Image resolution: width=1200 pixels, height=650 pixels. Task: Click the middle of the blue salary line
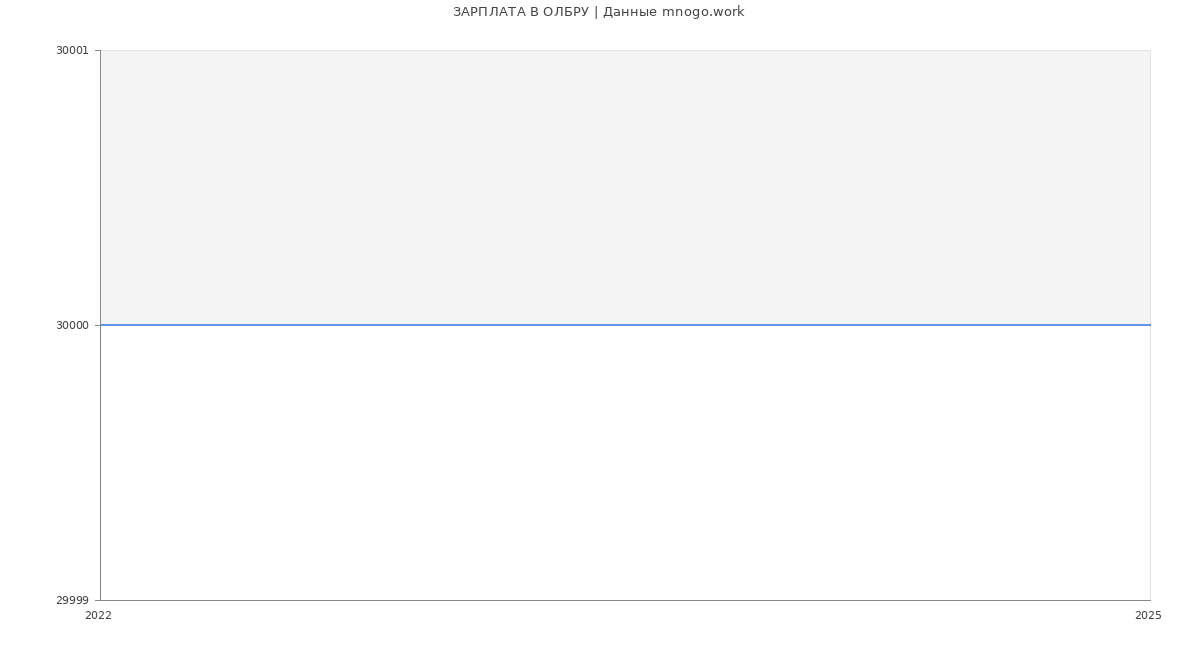625,325
